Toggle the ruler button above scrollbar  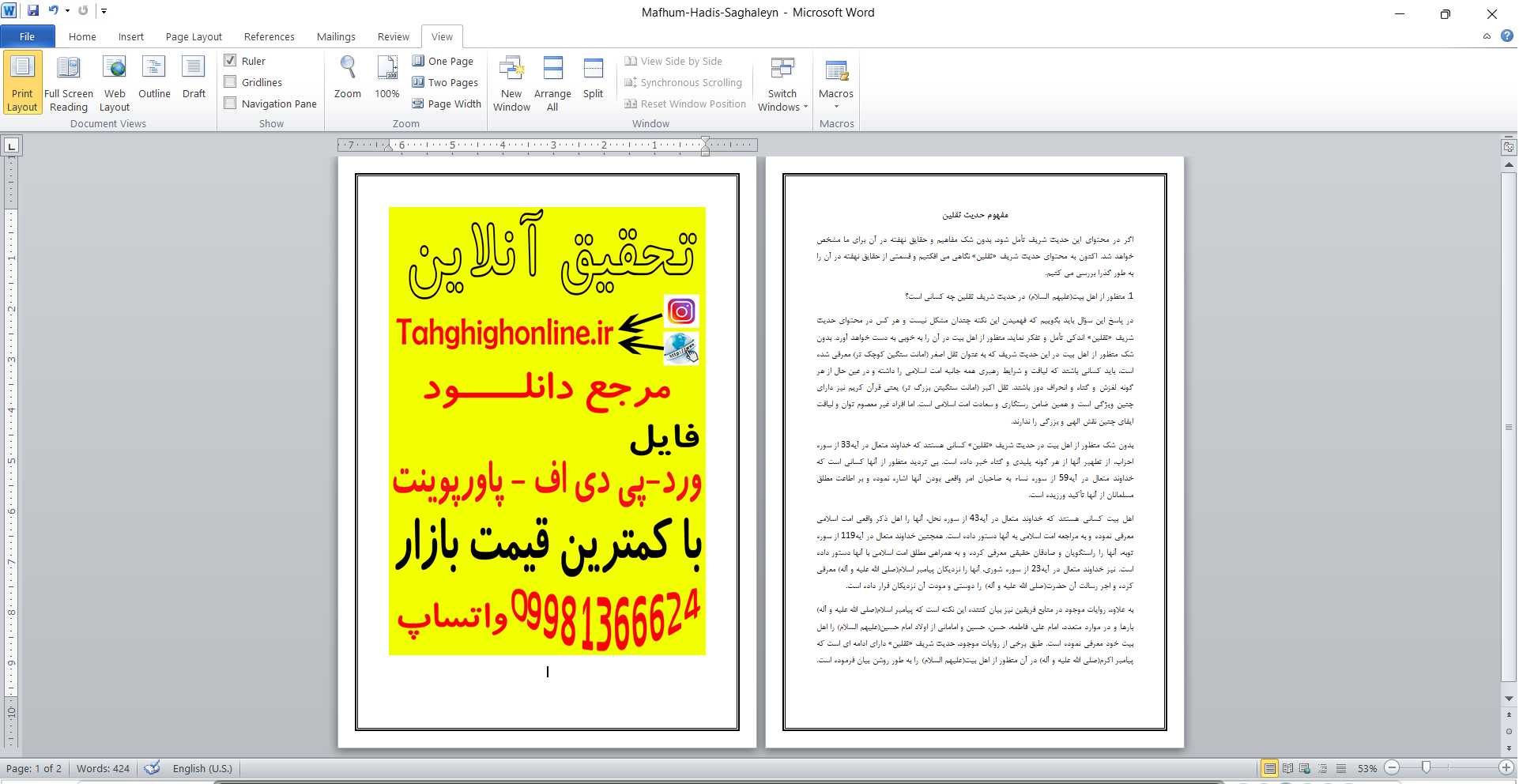(1509, 147)
